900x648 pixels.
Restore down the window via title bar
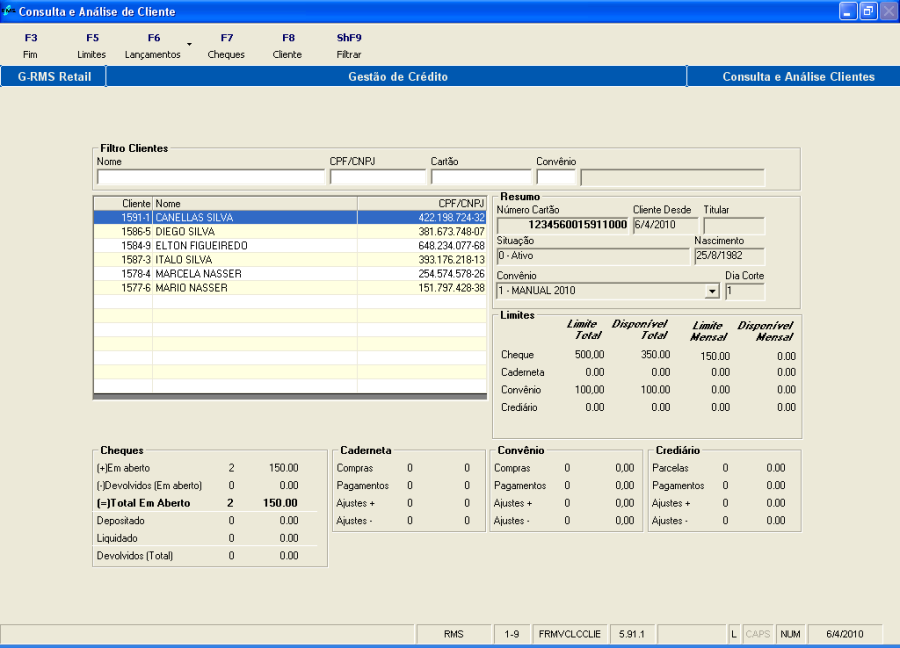tap(868, 11)
